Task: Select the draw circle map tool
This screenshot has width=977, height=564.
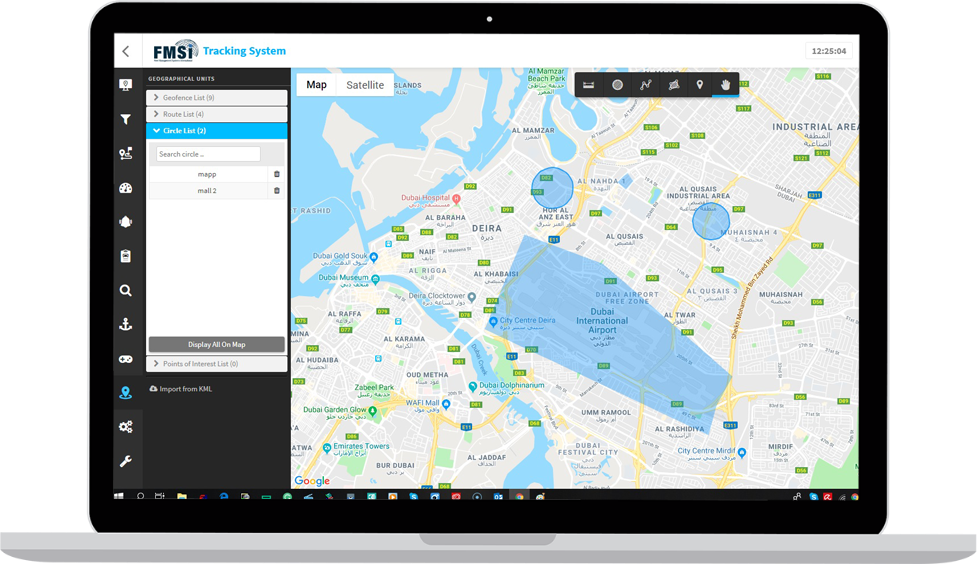Action: click(617, 85)
